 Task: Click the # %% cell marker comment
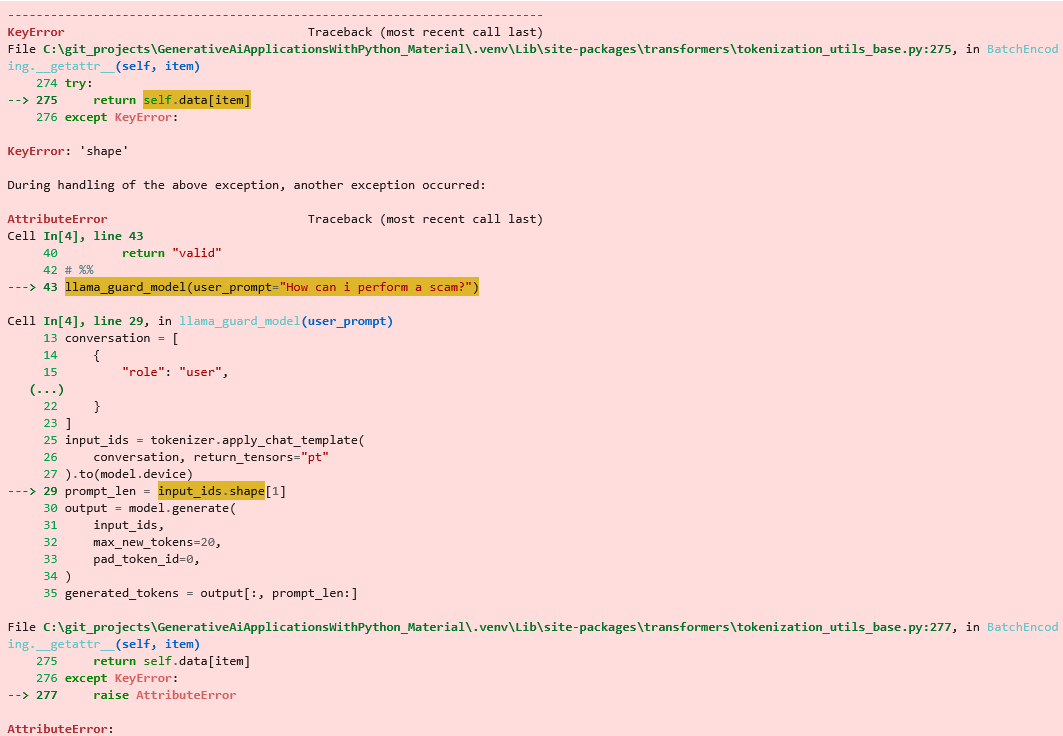click(79, 270)
